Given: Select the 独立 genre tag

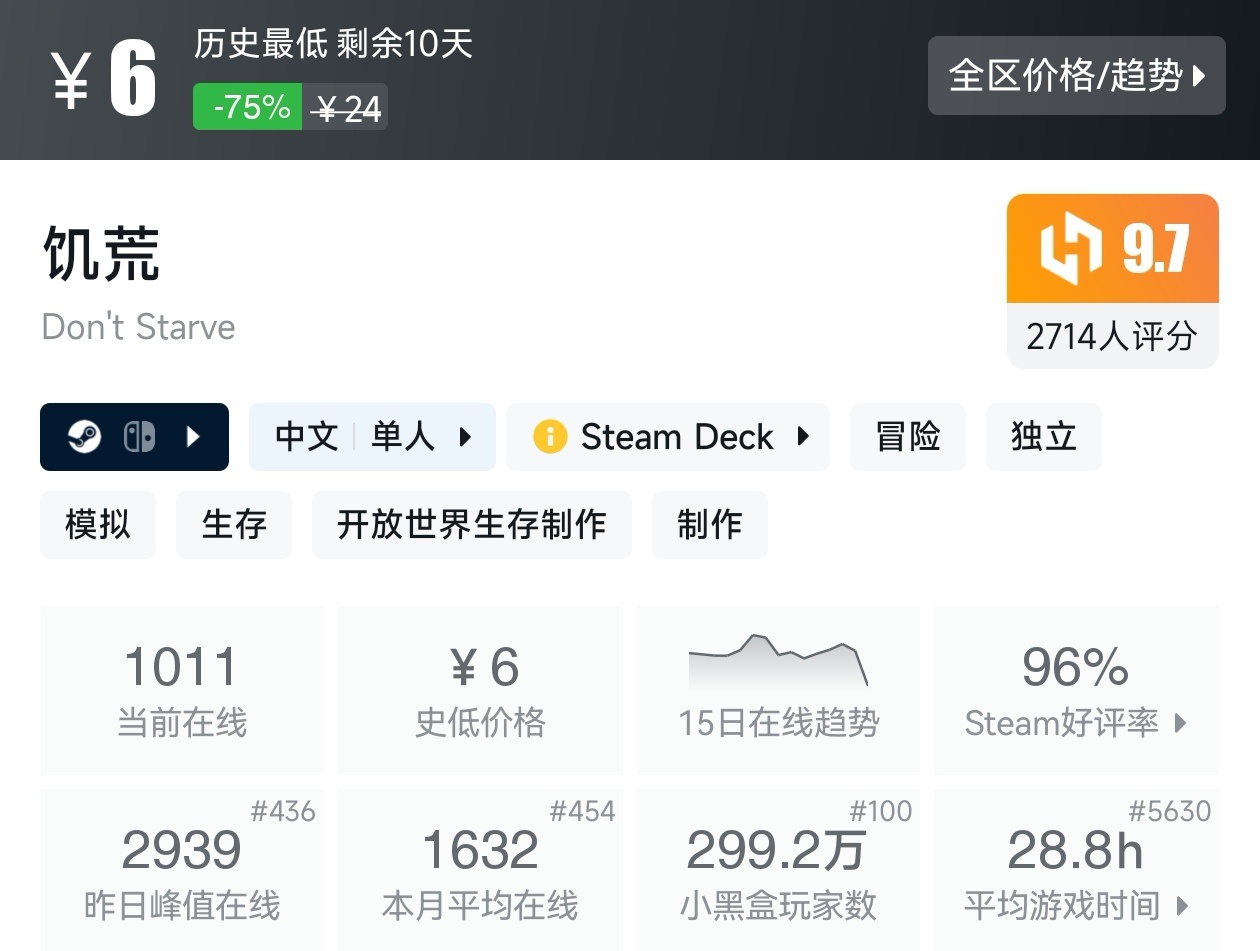Looking at the screenshot, I should point(1043,437).
